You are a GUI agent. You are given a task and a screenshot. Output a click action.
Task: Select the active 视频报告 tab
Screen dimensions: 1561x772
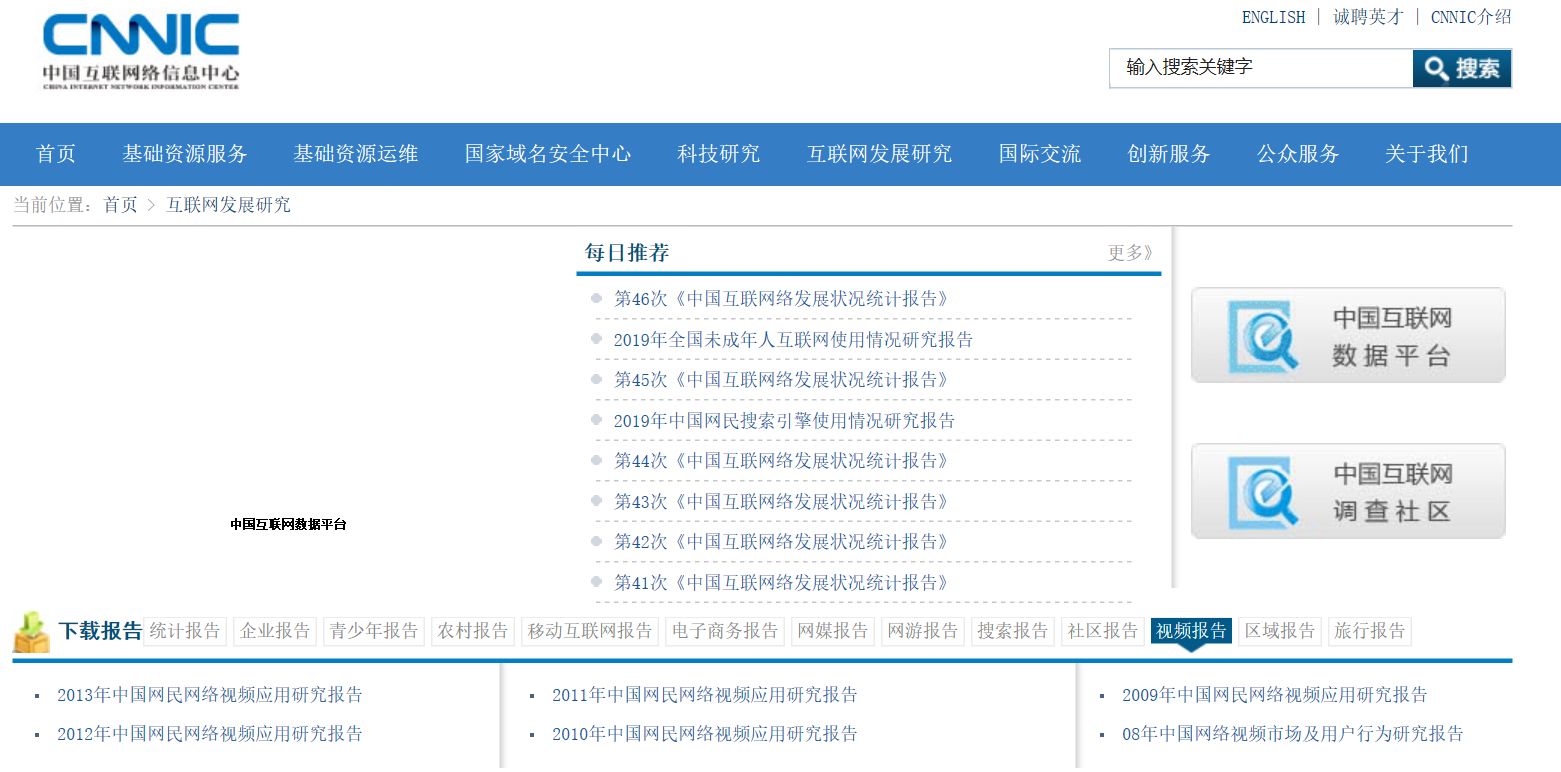click(1191, 631)
